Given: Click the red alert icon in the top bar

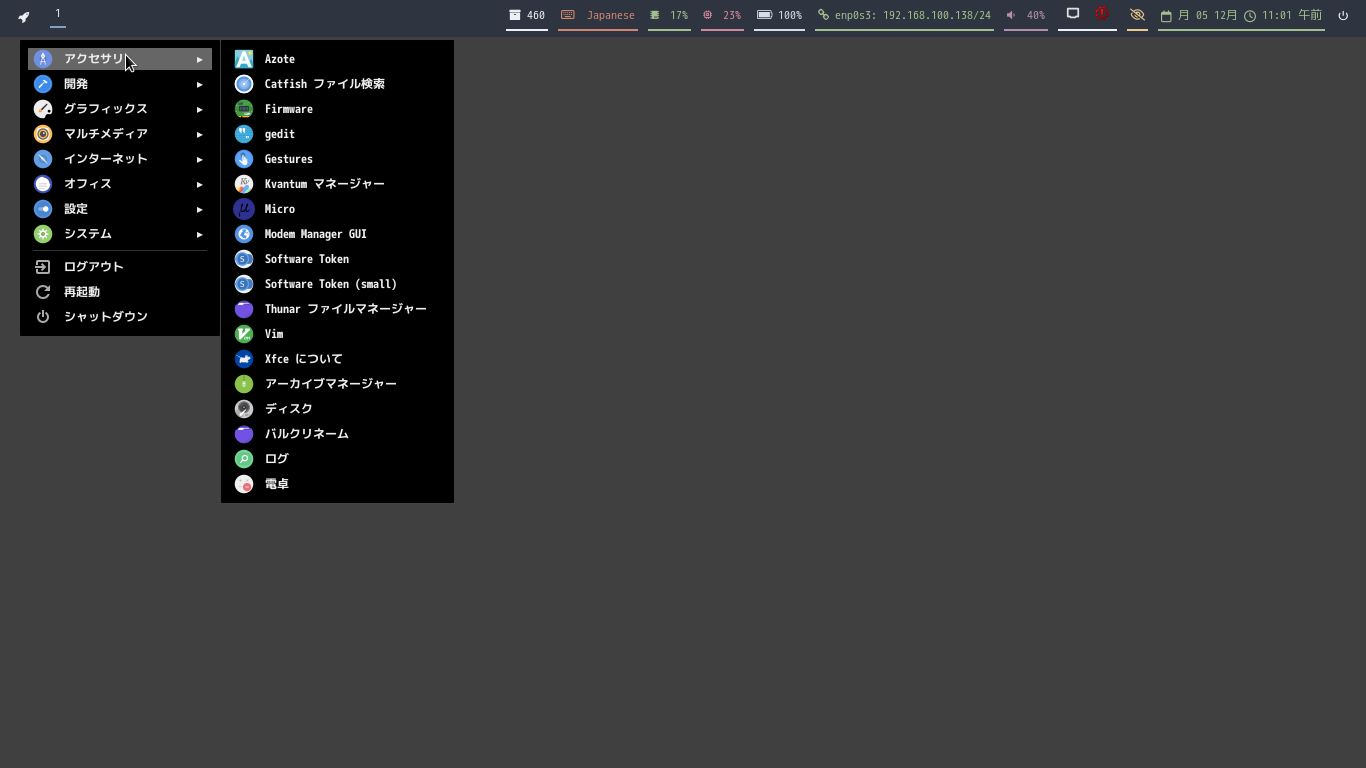Looking at the screenshot, I should [x=1102, y=14].
